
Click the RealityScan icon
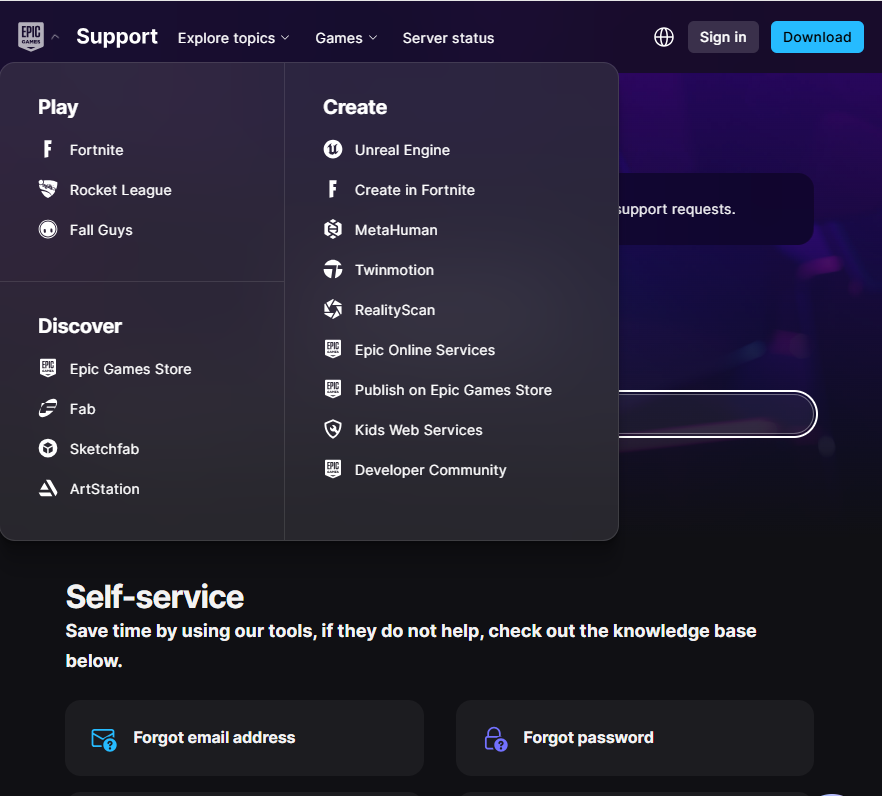333,309
